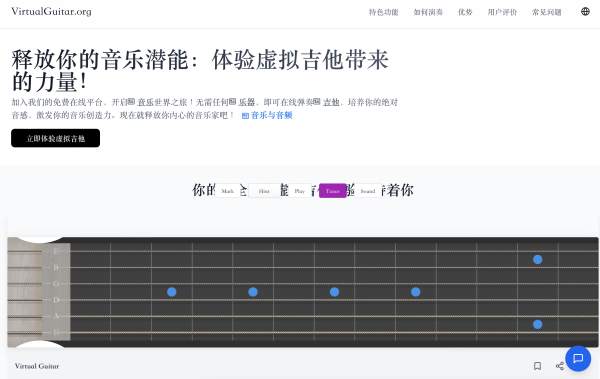Open the blue chat bubble button
The image size is (600, 379).
[x=578, y=358]
